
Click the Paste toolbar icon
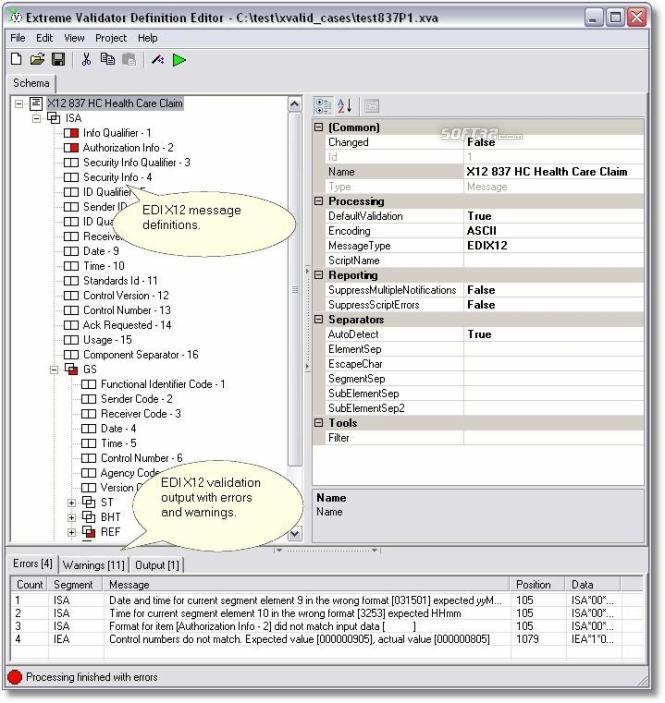tap(129, 59)
